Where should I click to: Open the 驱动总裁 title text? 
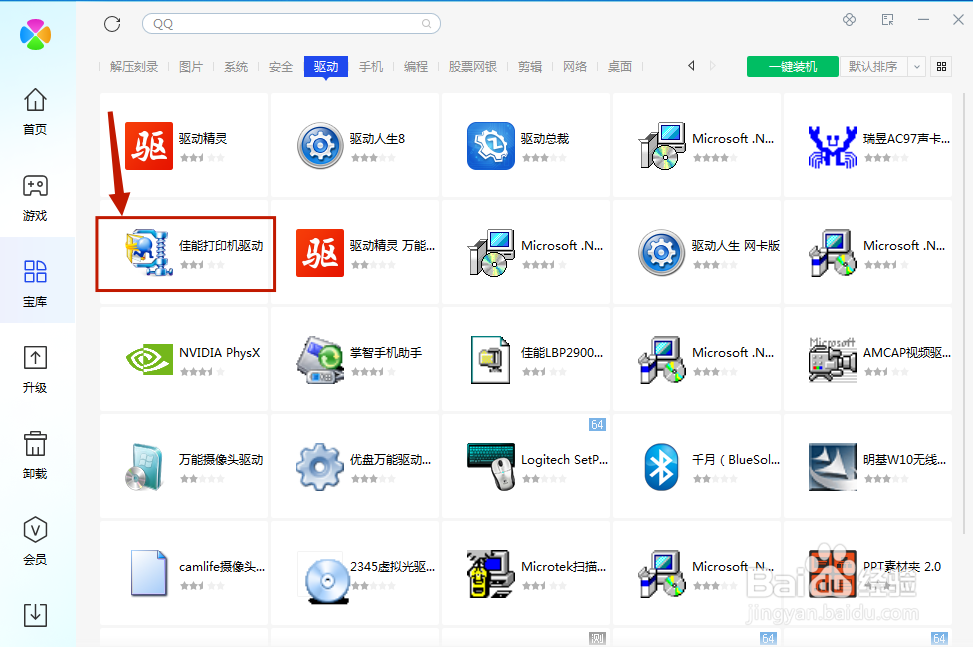click(545, 138)
